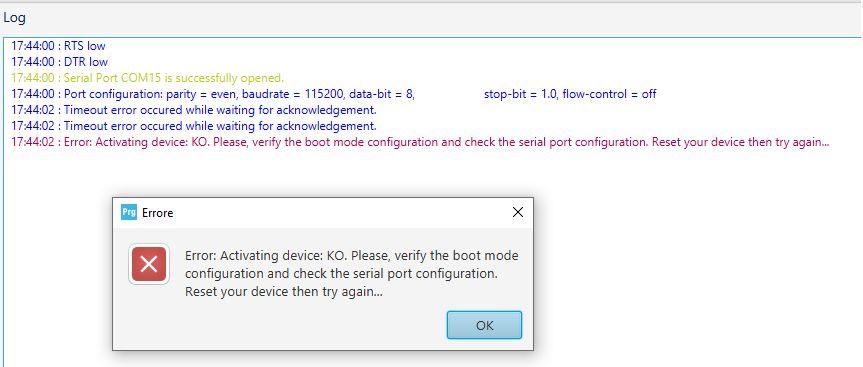Viewport: 863px width, 367px height.
Task: Click the dialog's Activating device KO message line
Action: [x=352, y=256]
